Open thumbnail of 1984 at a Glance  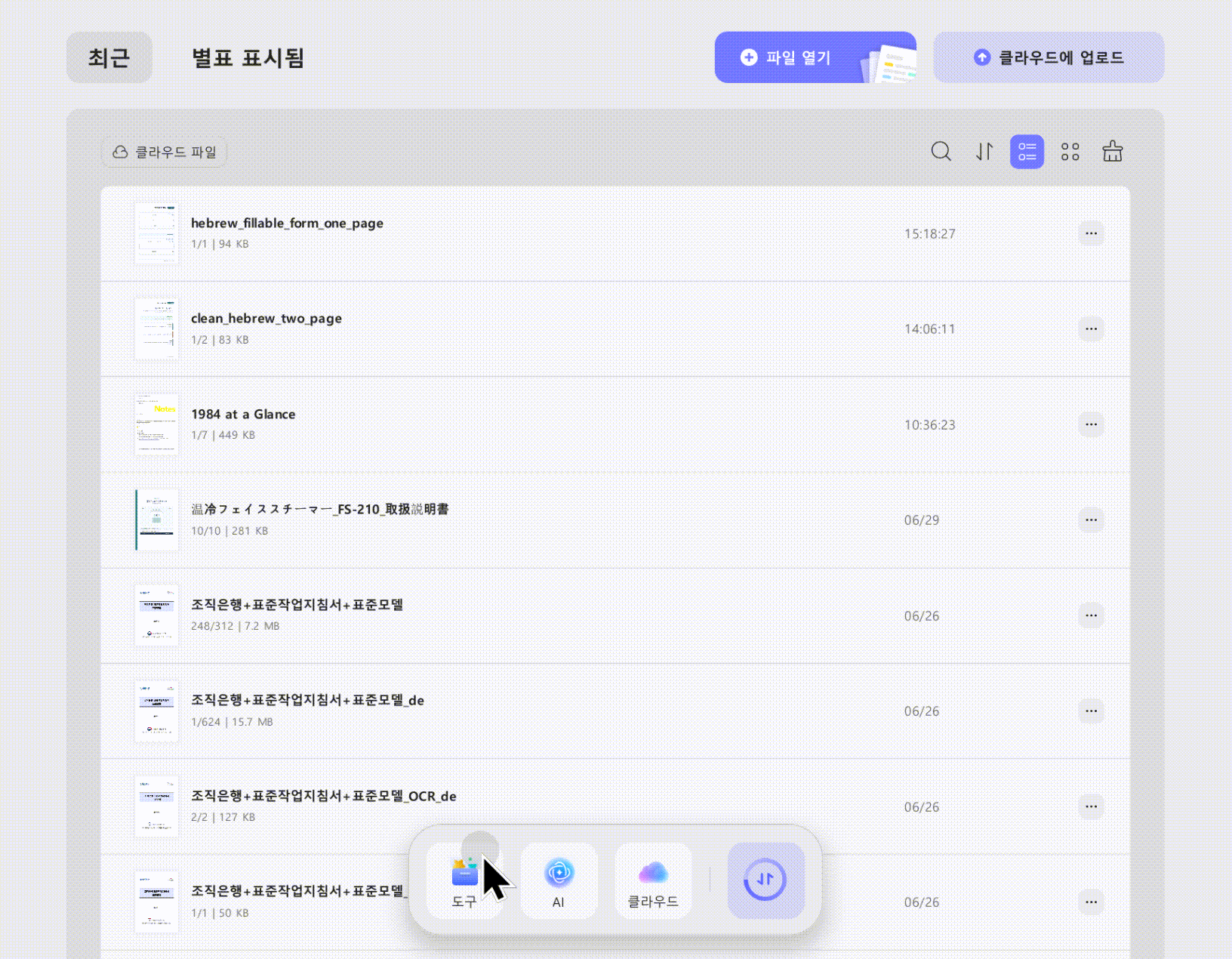157,424
